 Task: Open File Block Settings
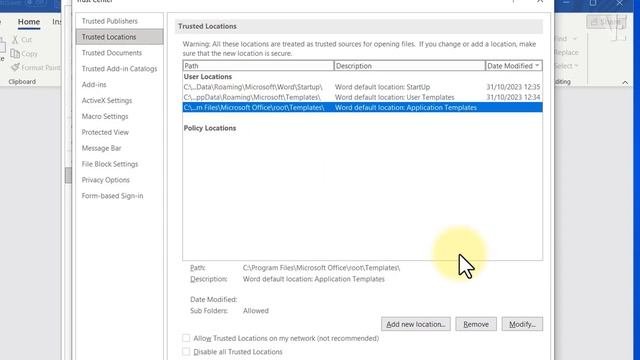tap(110, 164)
